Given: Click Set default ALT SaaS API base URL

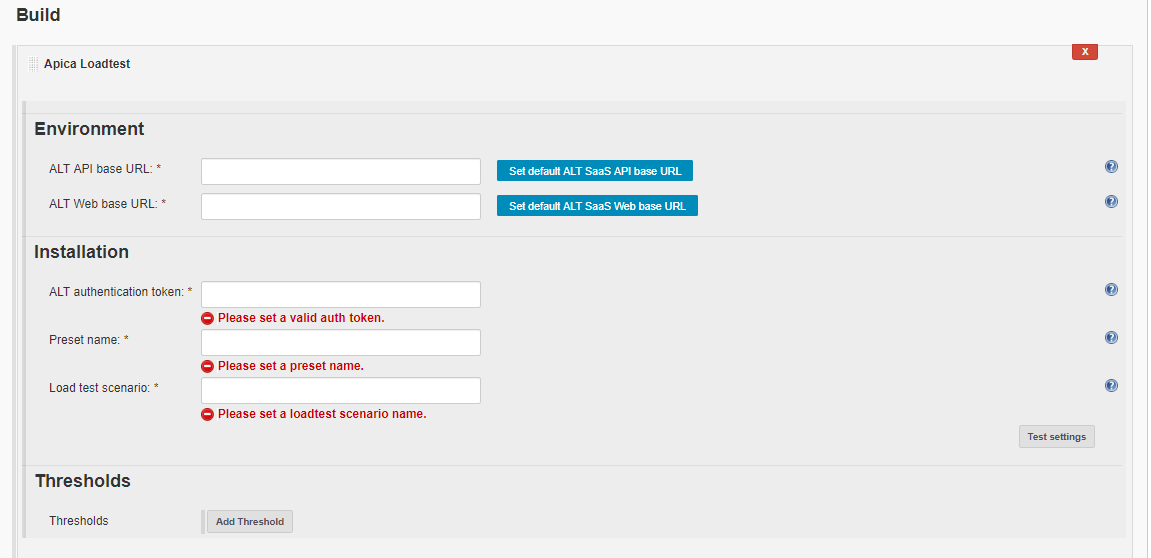Looking at the screenshot, I should click(595, 171).
